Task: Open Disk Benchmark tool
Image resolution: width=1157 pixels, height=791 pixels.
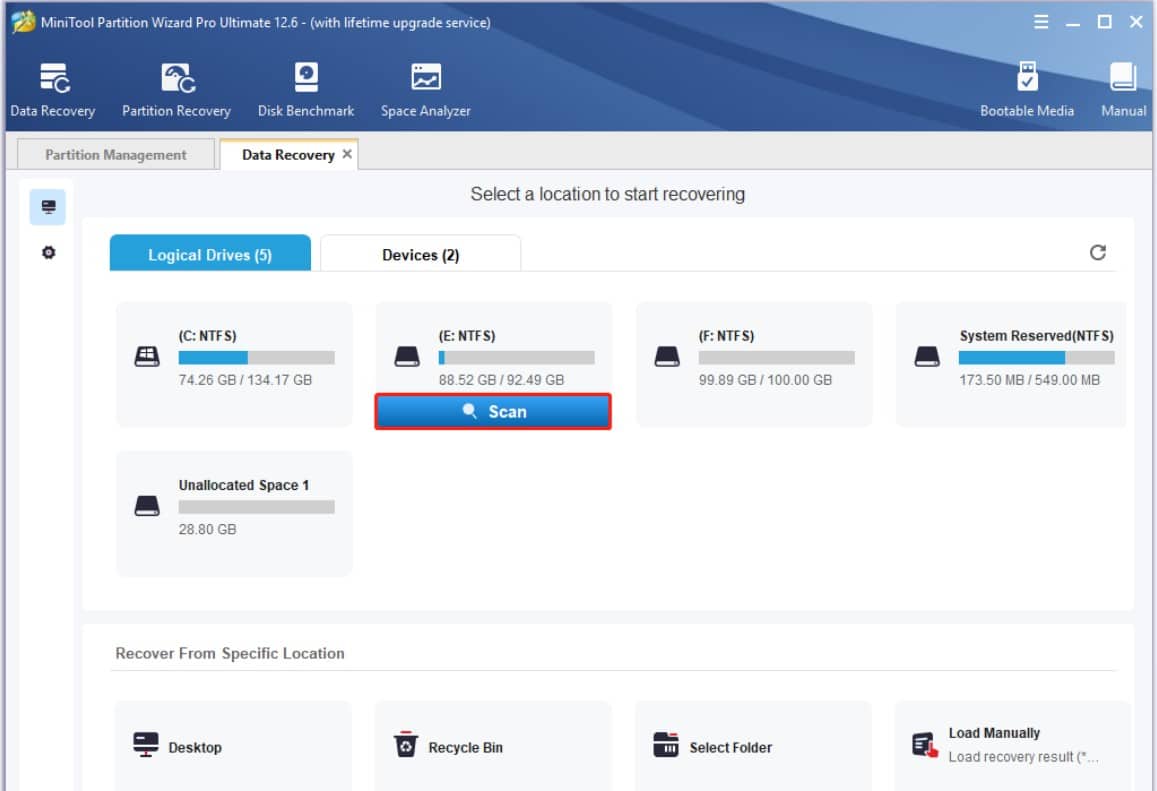Action: tap(305, 89)
